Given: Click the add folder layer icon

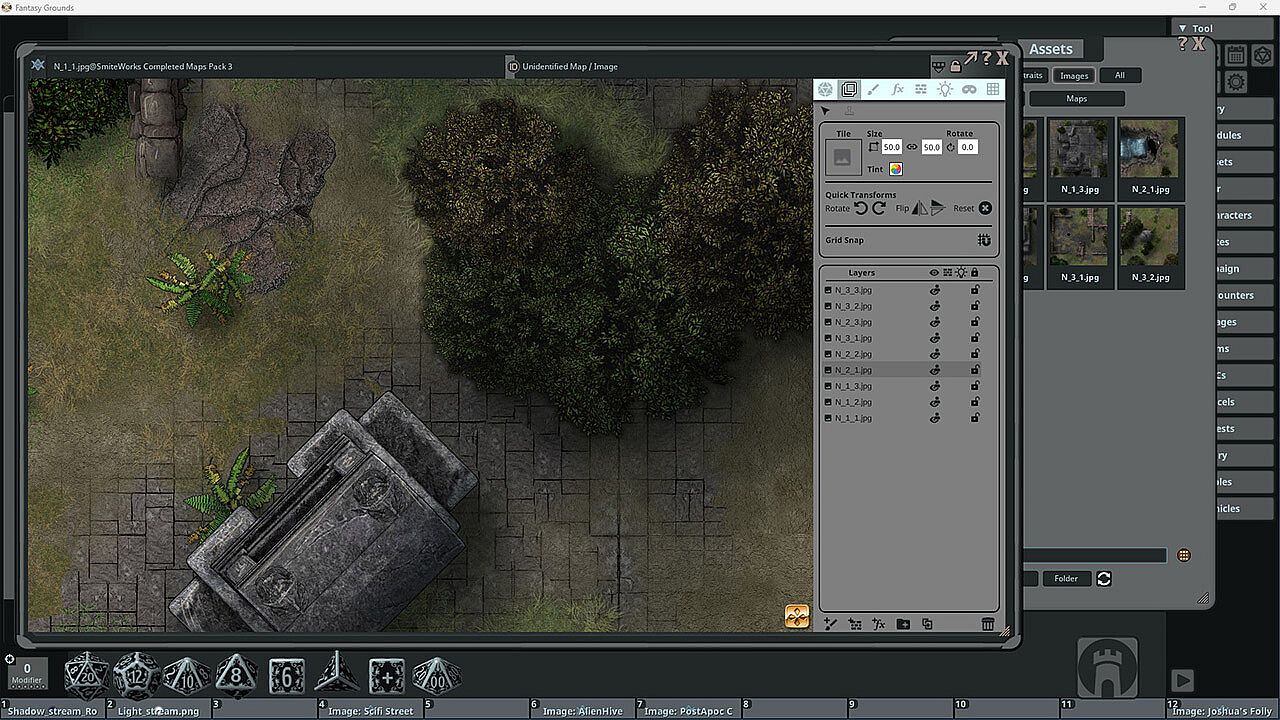Looking at the screenshot, I should [903, 624].
